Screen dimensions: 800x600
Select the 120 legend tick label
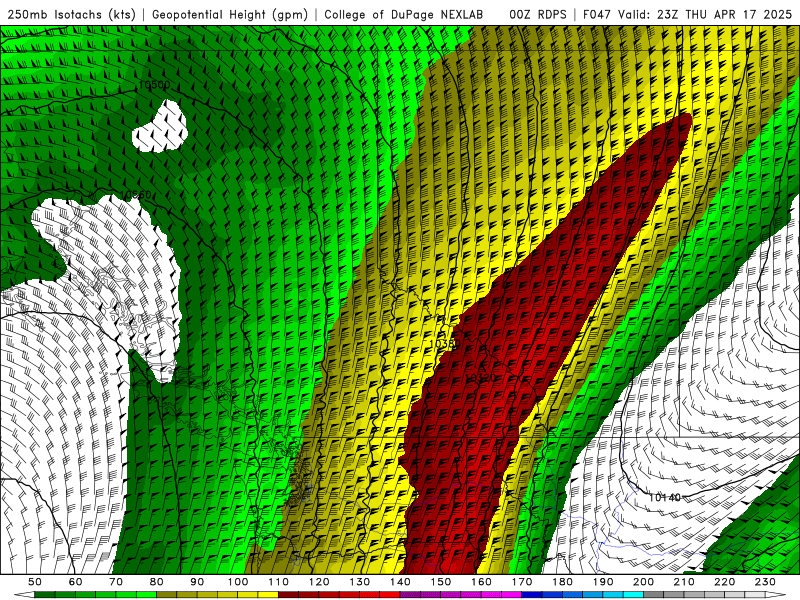click(x=319, y=582)
